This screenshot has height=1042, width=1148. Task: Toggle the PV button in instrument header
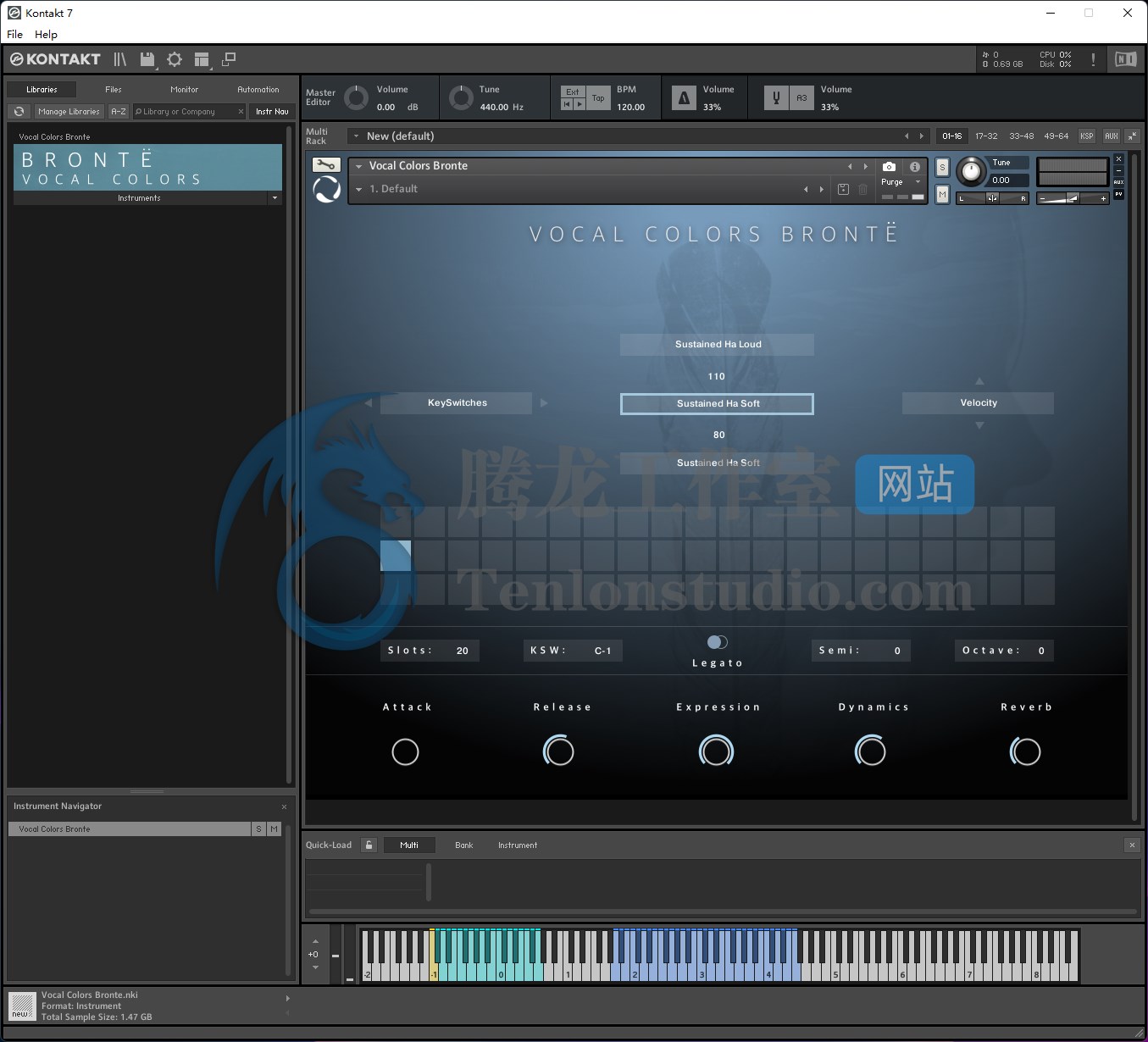(1118, 194)
